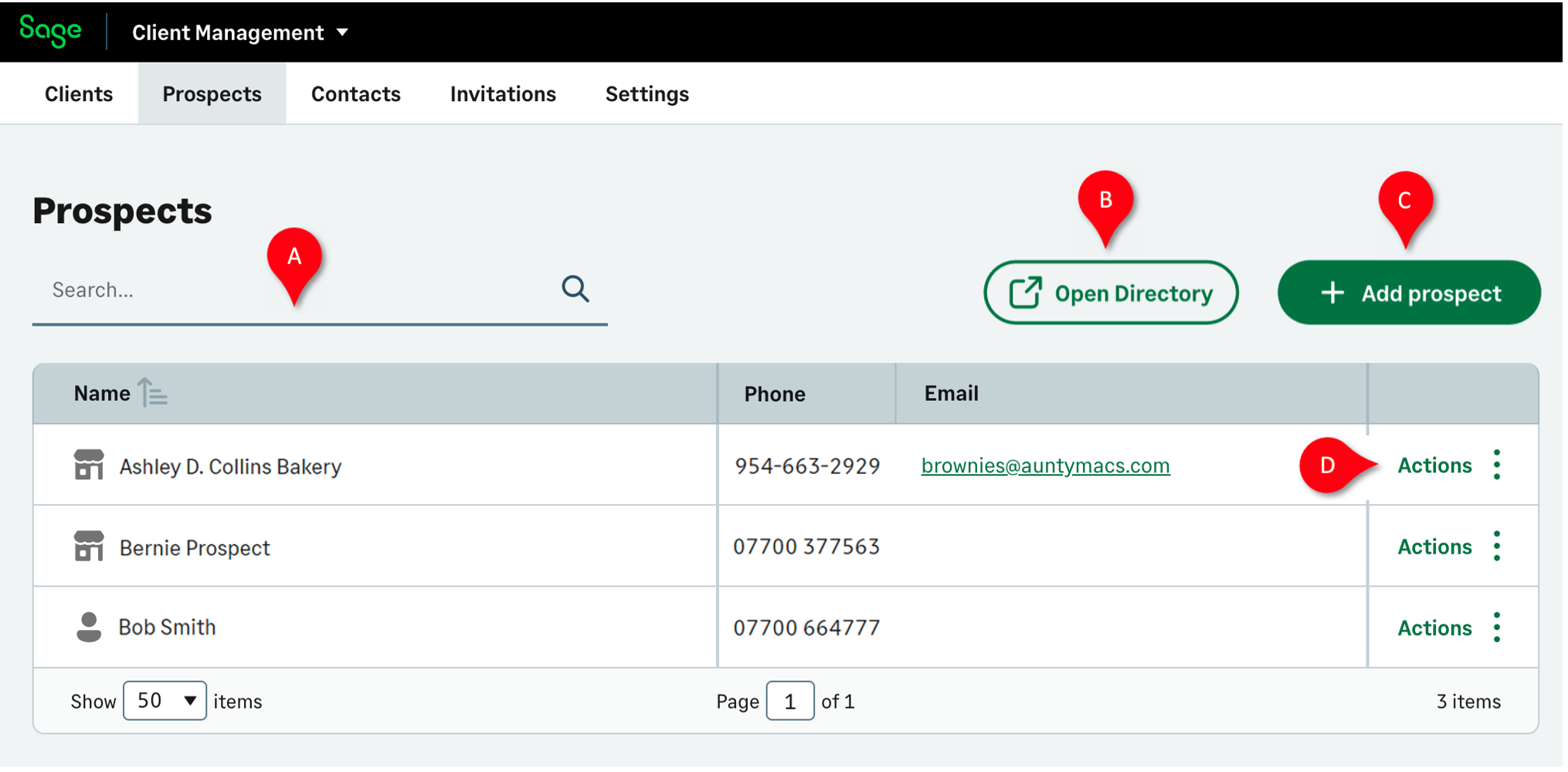
Task: Go to the Invitations tab
Action: [503, 94]
